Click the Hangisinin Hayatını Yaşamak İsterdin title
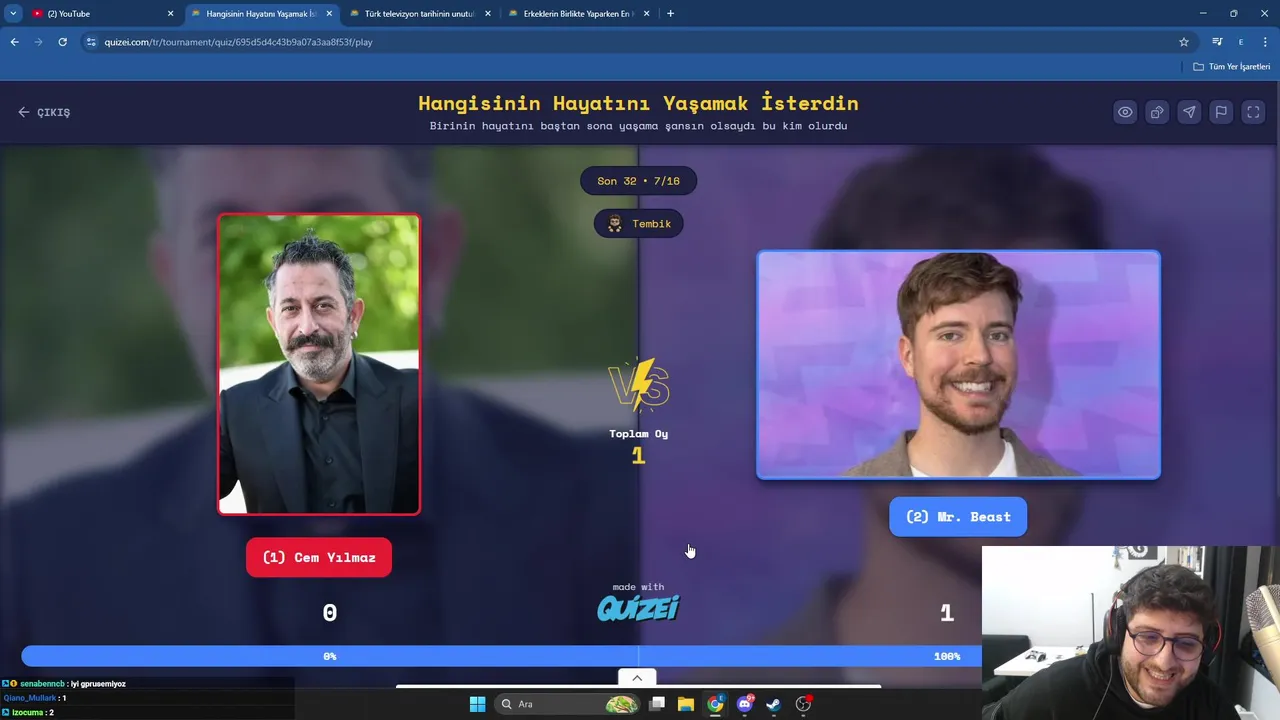The width and height of the screenshot is (1280, 720). click(x=638, y=103)
